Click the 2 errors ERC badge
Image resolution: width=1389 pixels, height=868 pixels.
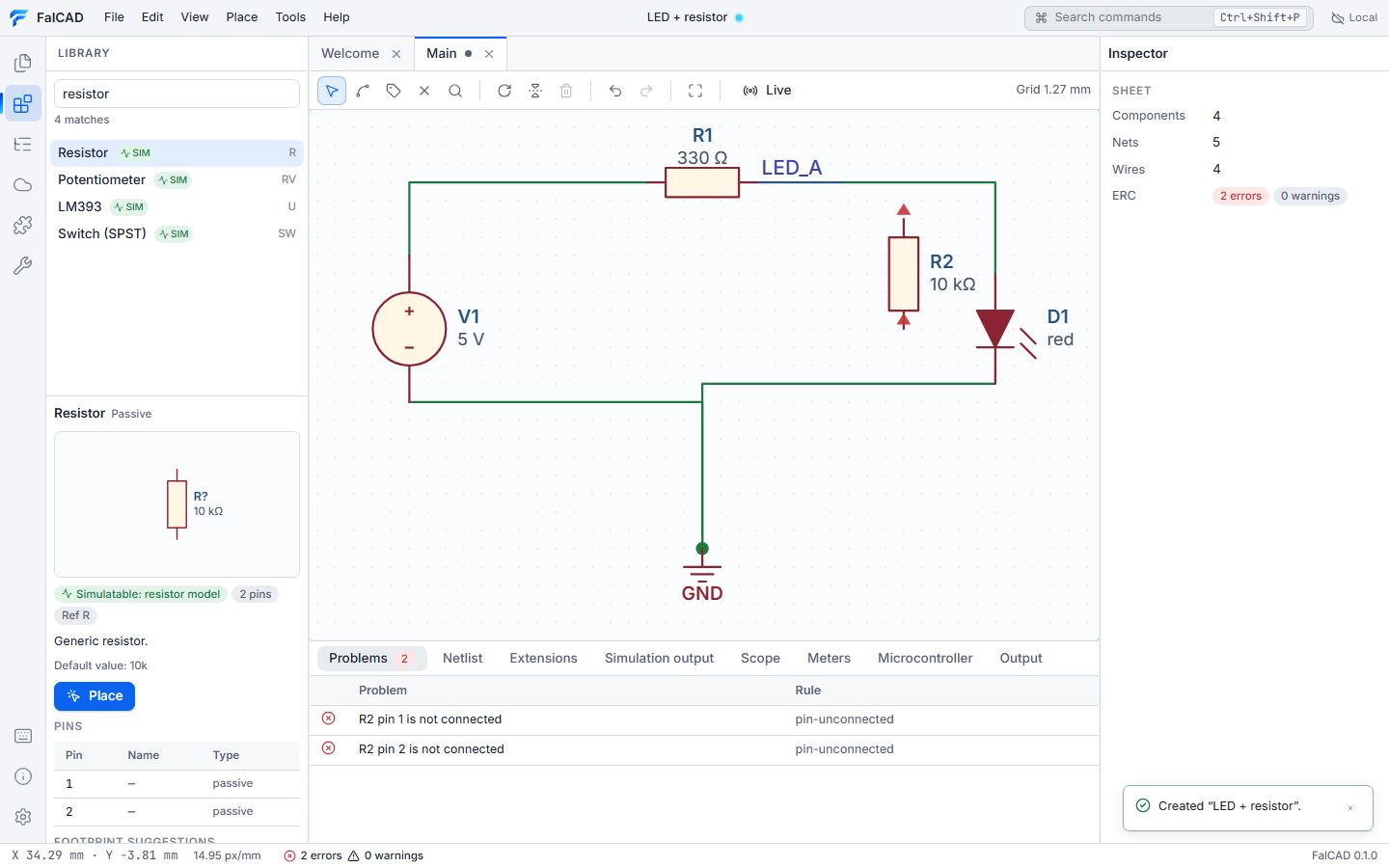[1240, 196]
